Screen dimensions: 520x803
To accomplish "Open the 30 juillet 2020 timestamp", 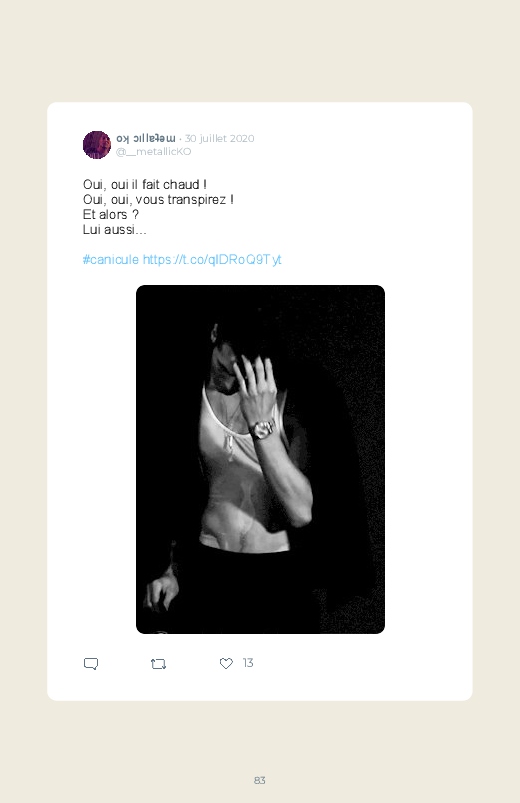I will point(220,138).
